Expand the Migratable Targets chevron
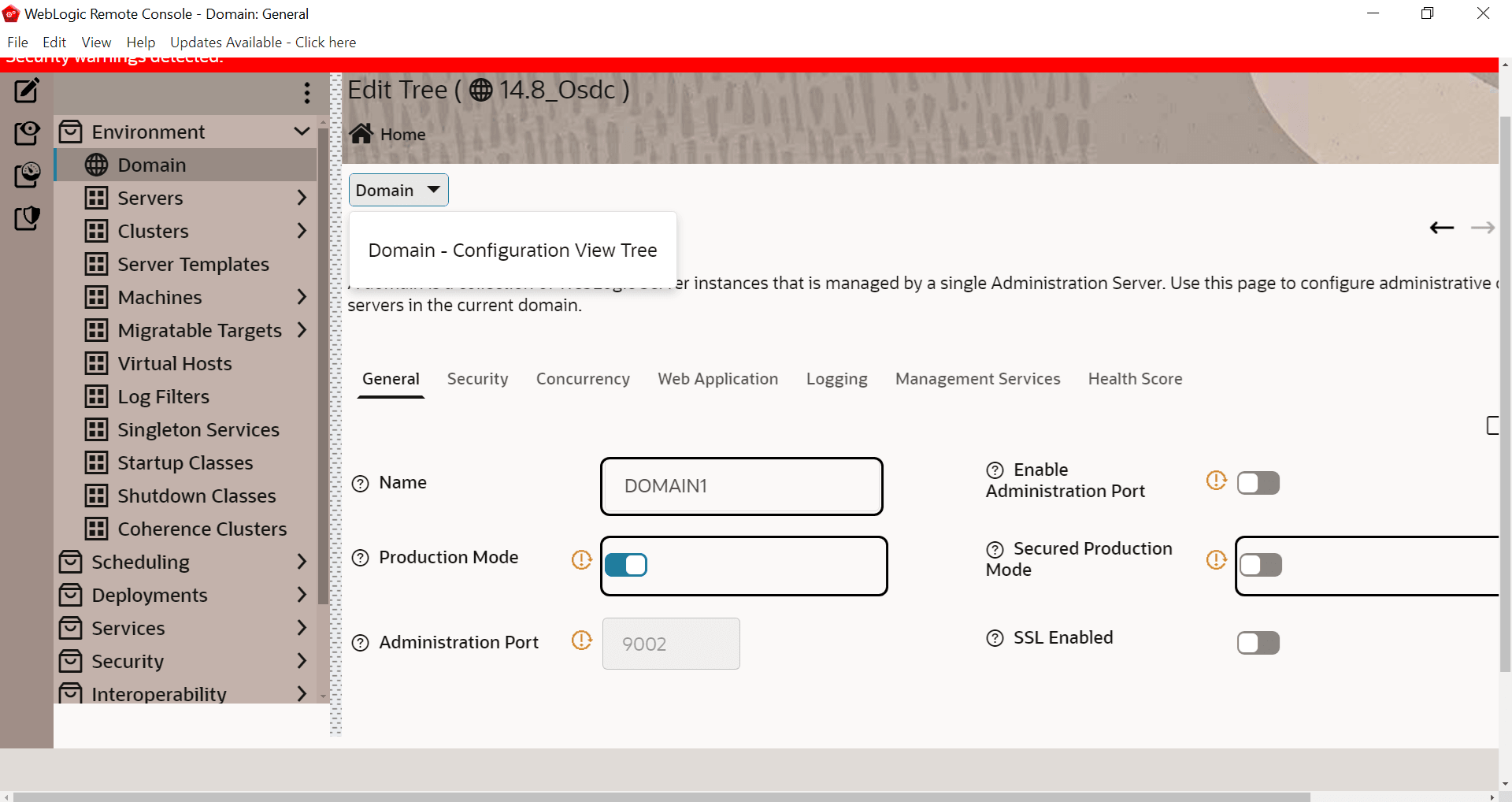Image resolution: width=1512 pixels, height=802 pixels. pos(302,330)
